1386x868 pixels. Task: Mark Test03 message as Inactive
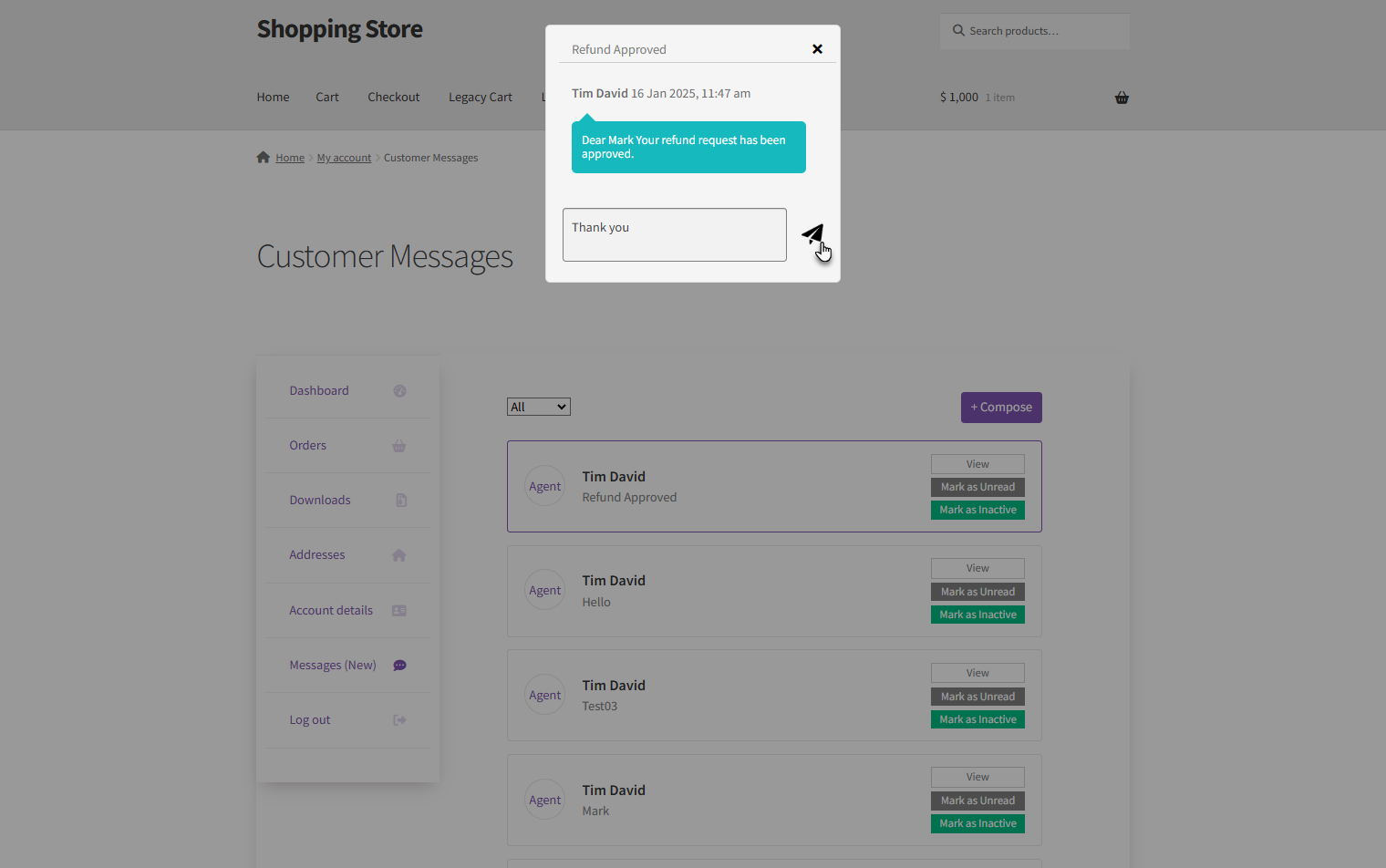pyautogui.click(x=977, y=719)
